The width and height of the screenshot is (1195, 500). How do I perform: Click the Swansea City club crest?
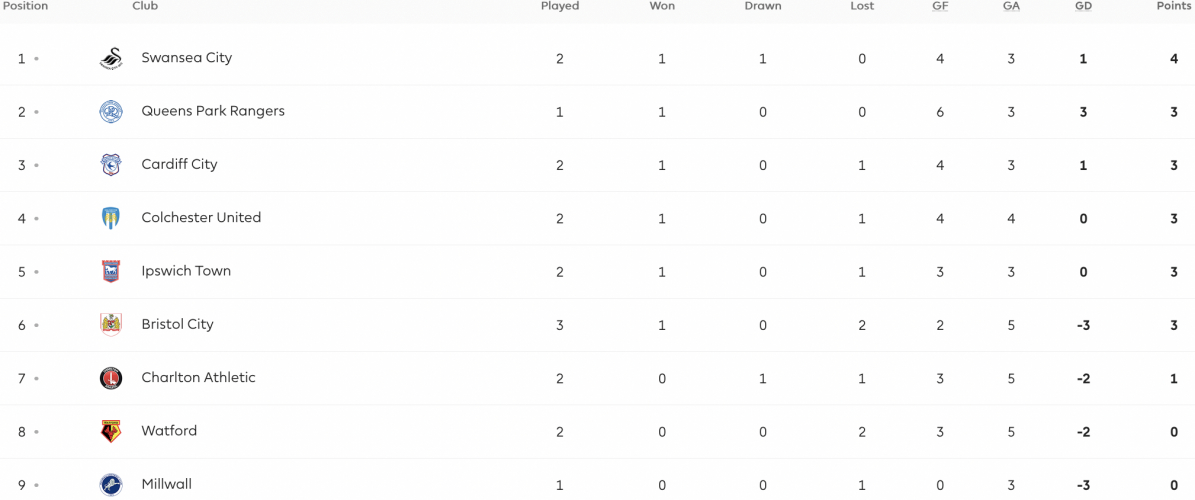pyautogui.click(x=111, y=59)
